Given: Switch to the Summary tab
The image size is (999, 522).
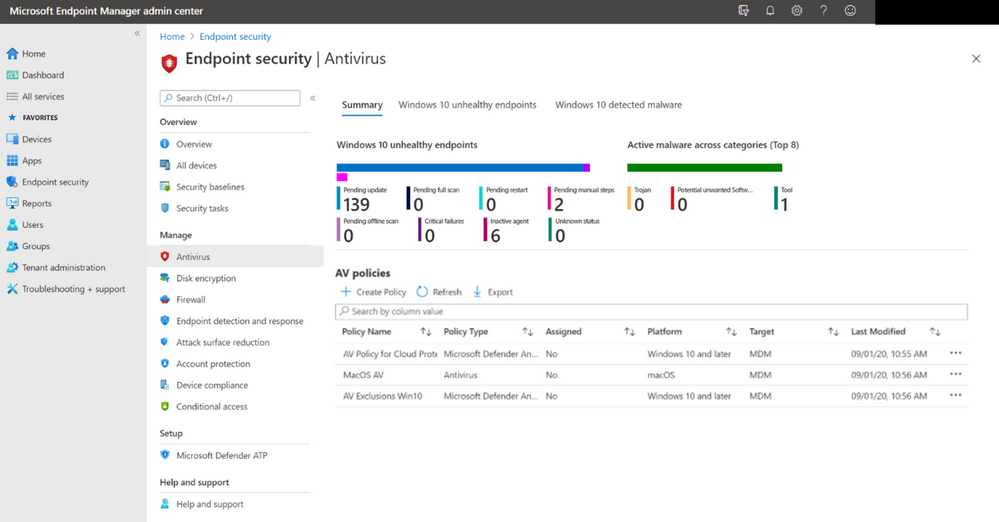Looking at the screenshot, I should [362, 105].
